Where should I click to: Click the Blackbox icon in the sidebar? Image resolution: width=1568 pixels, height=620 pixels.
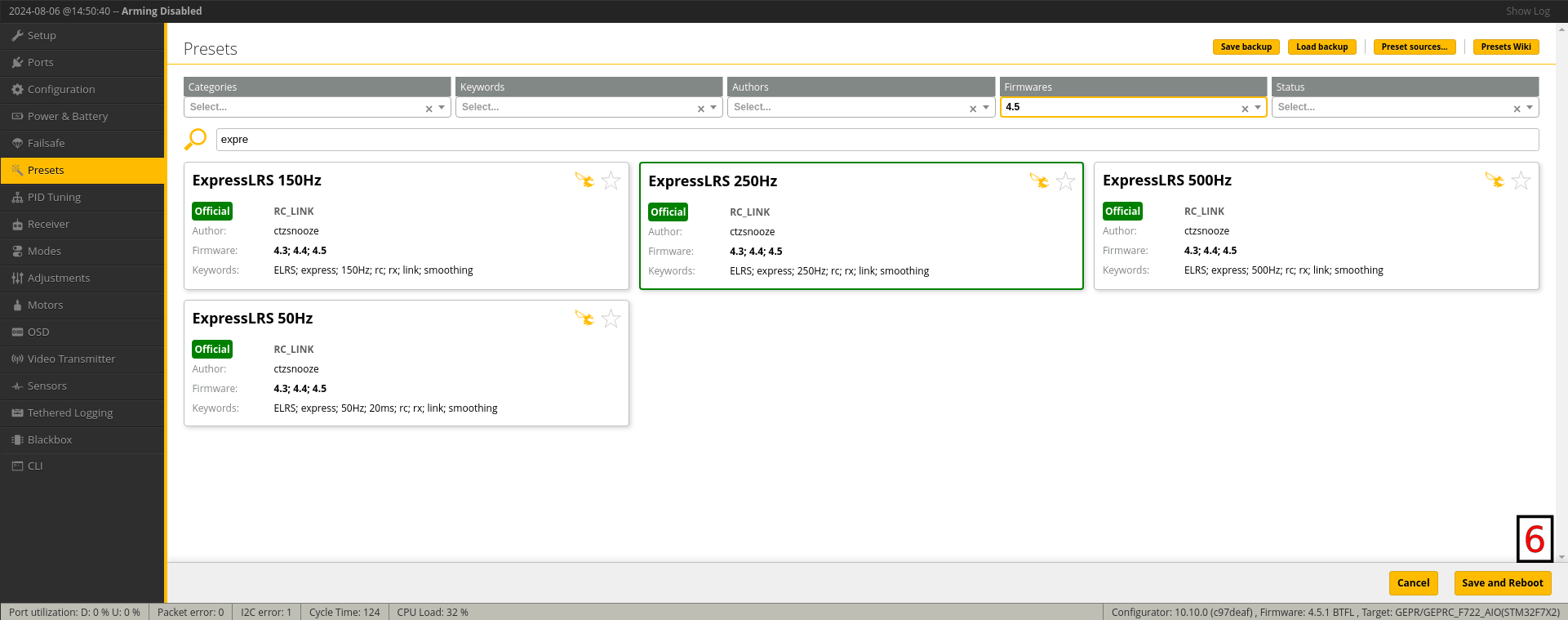click(17, 439)
